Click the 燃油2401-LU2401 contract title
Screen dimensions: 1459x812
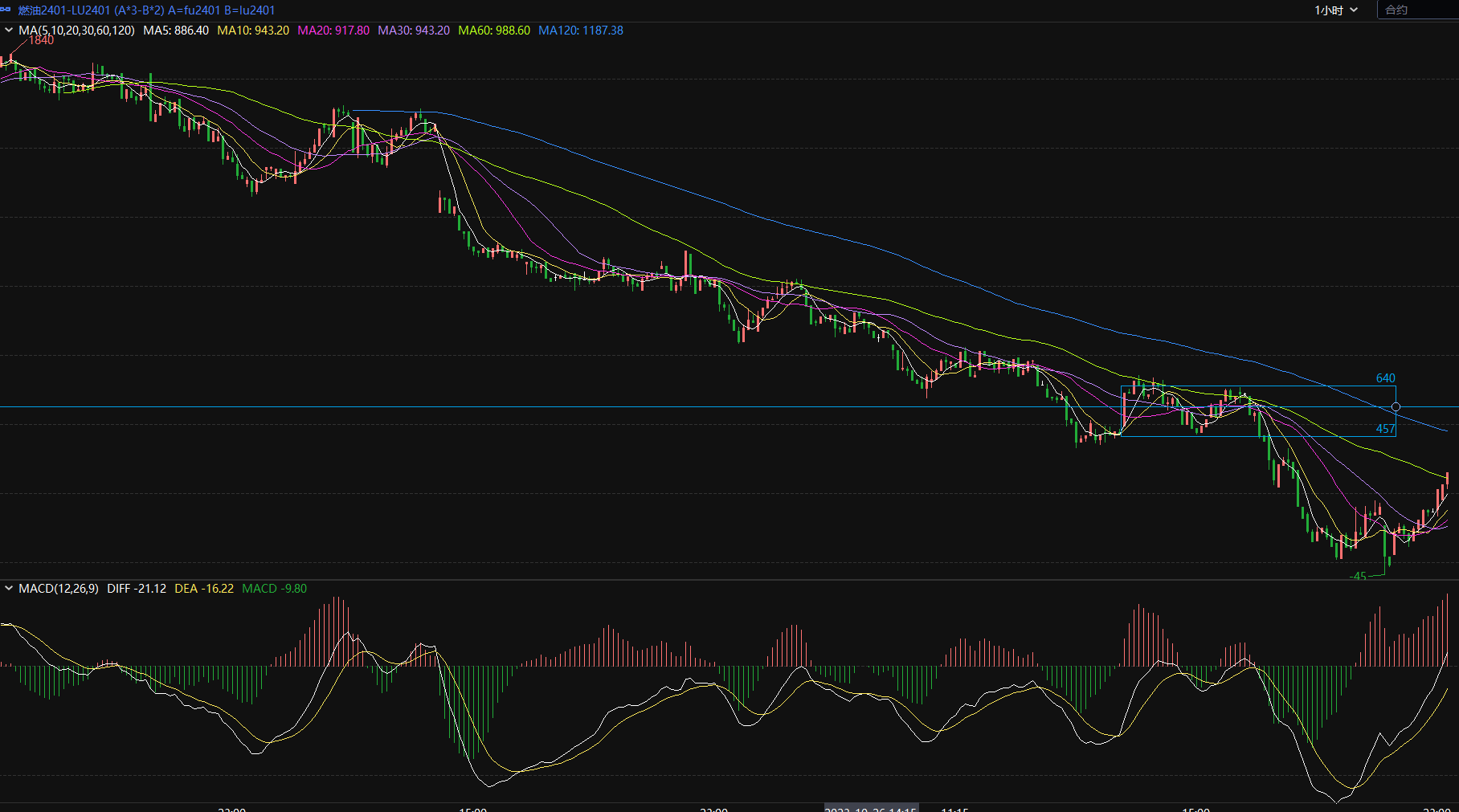click(146, 10)
